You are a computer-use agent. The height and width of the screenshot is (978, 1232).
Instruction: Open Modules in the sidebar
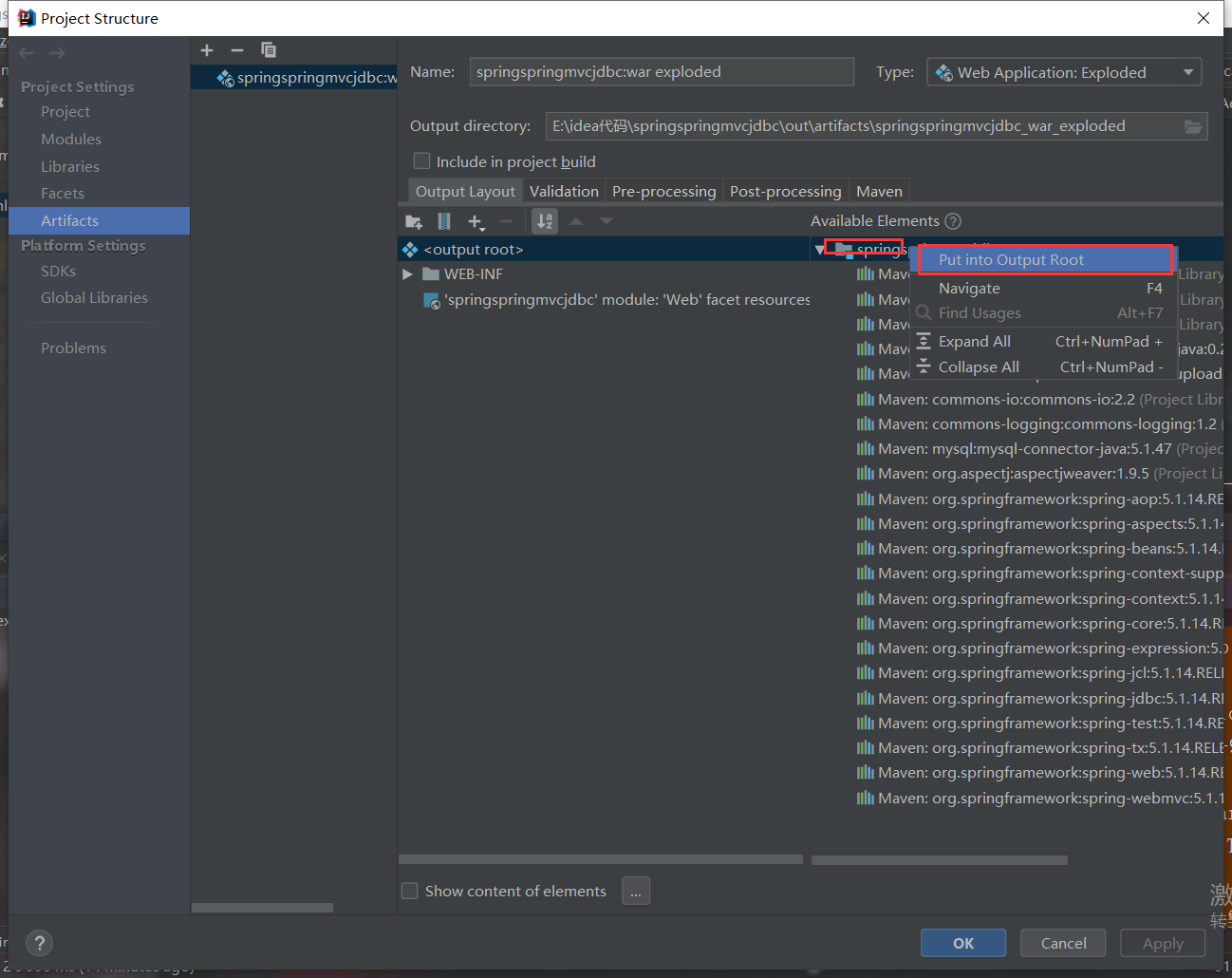coord(71,139)
